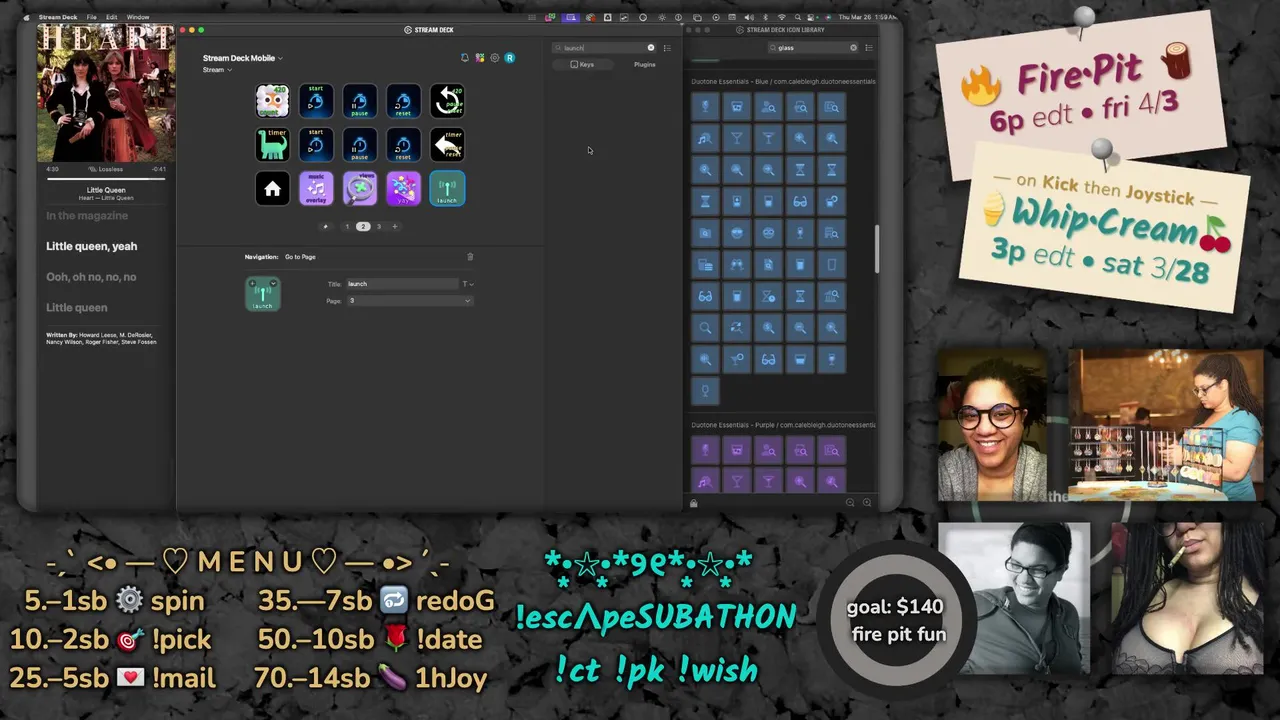
Task: Open Stream Deck notifications bell
Action: point(464,58)
